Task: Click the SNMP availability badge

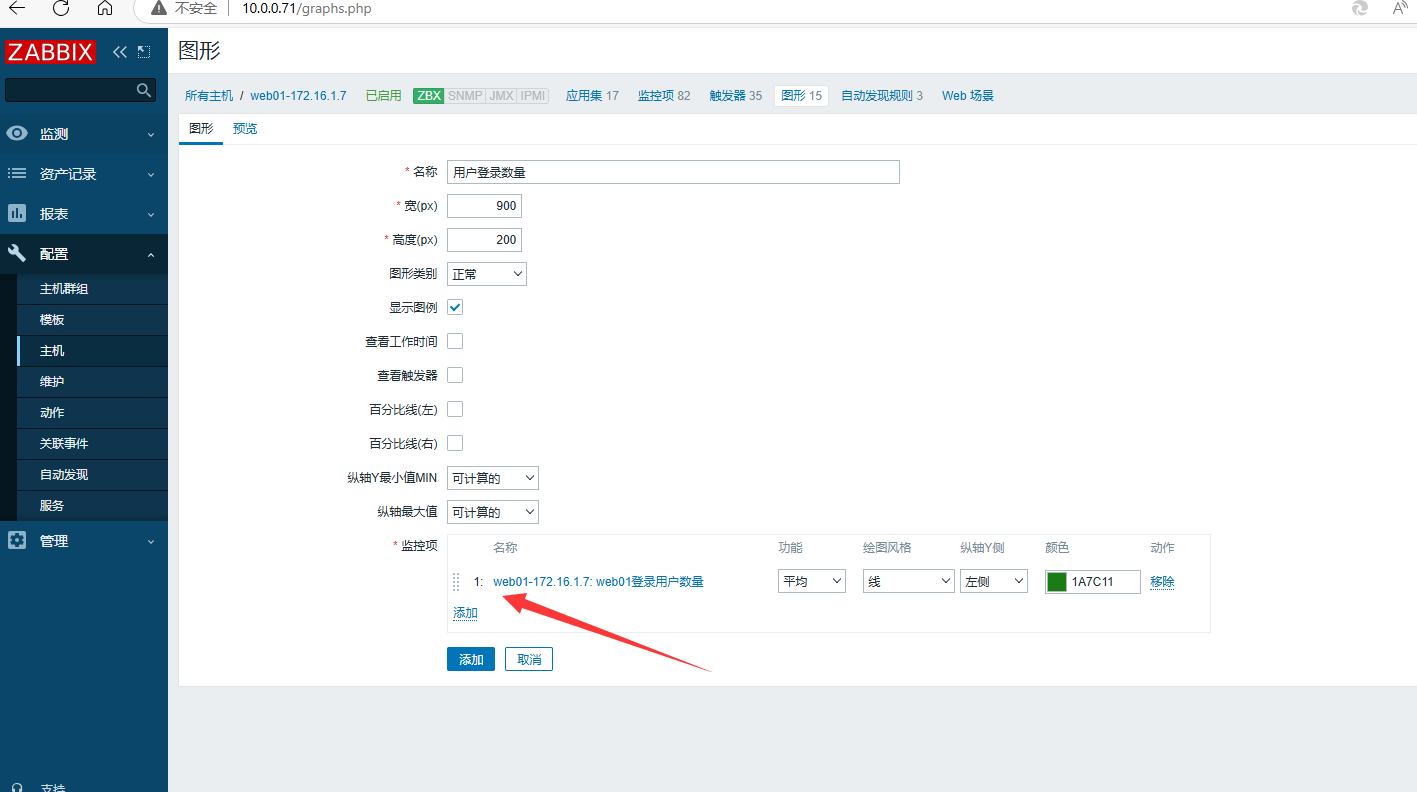Action: click(x=465, y=96)
